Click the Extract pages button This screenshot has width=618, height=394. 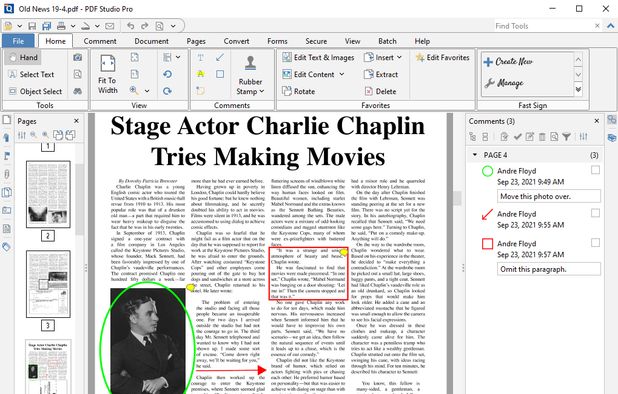(381, 74)
